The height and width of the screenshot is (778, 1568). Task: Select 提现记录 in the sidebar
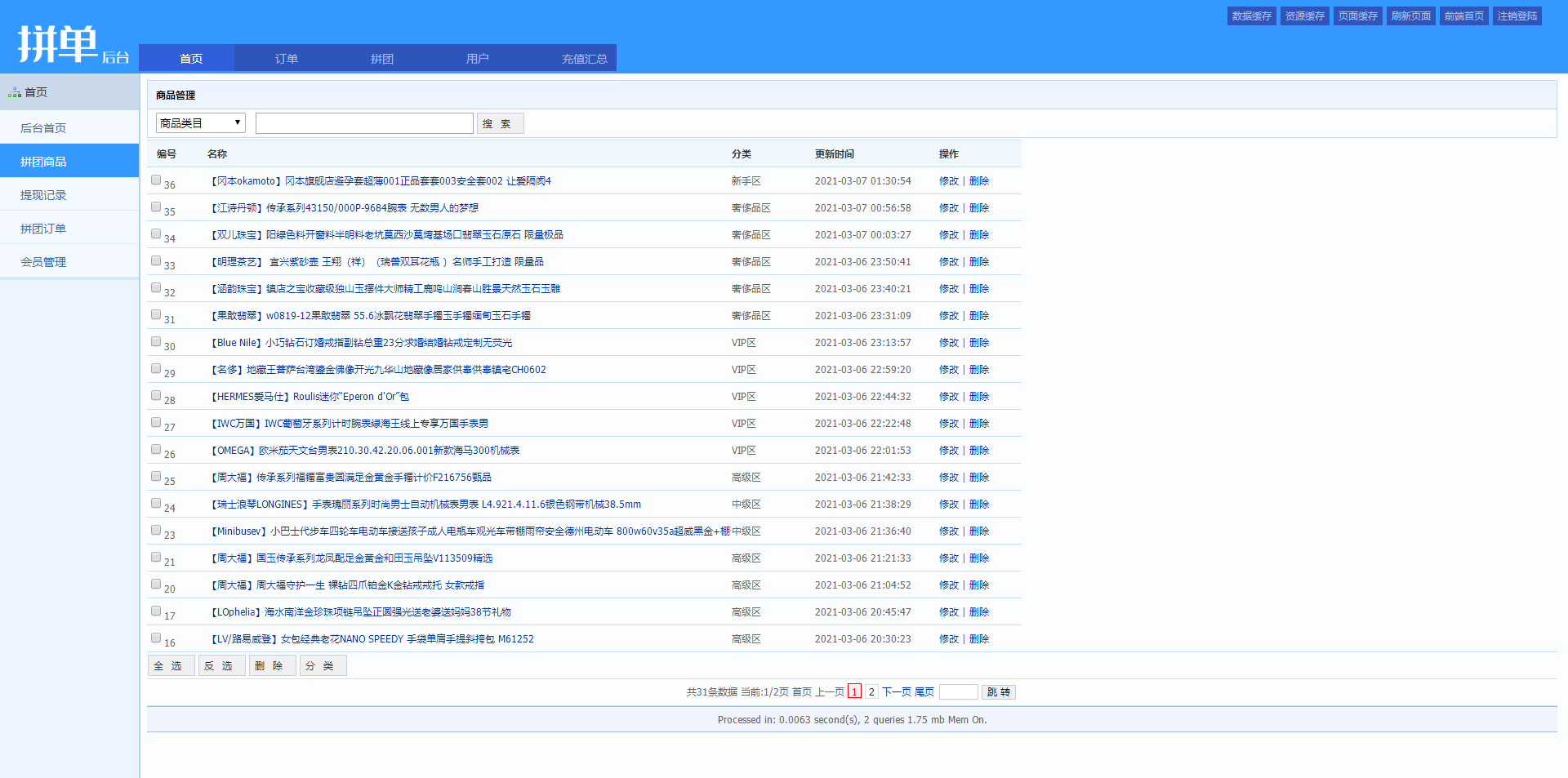tap(43, 194)
